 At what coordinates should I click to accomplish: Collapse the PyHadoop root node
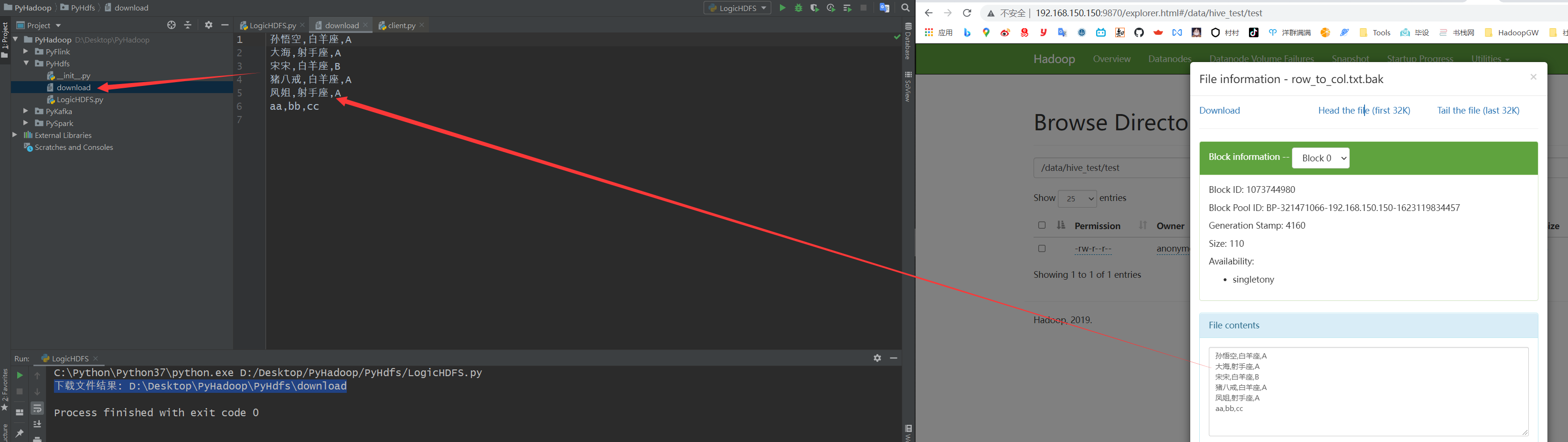click(15, 39)
